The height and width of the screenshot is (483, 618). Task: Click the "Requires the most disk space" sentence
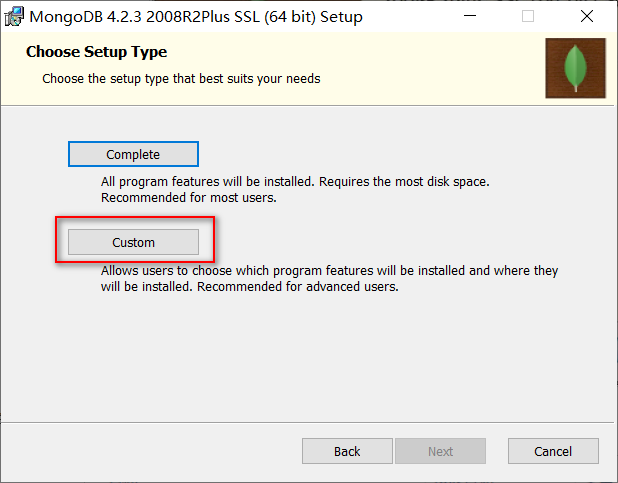click(404, 182)
